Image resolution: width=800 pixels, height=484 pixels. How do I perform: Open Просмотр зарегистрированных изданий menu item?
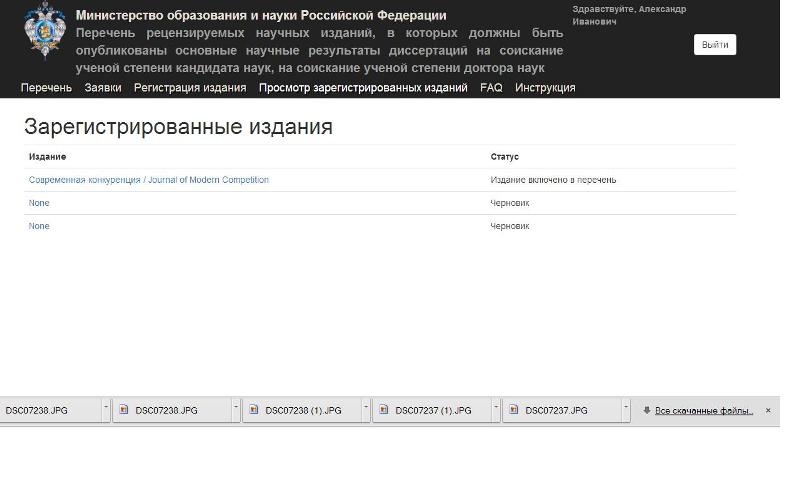363,88
